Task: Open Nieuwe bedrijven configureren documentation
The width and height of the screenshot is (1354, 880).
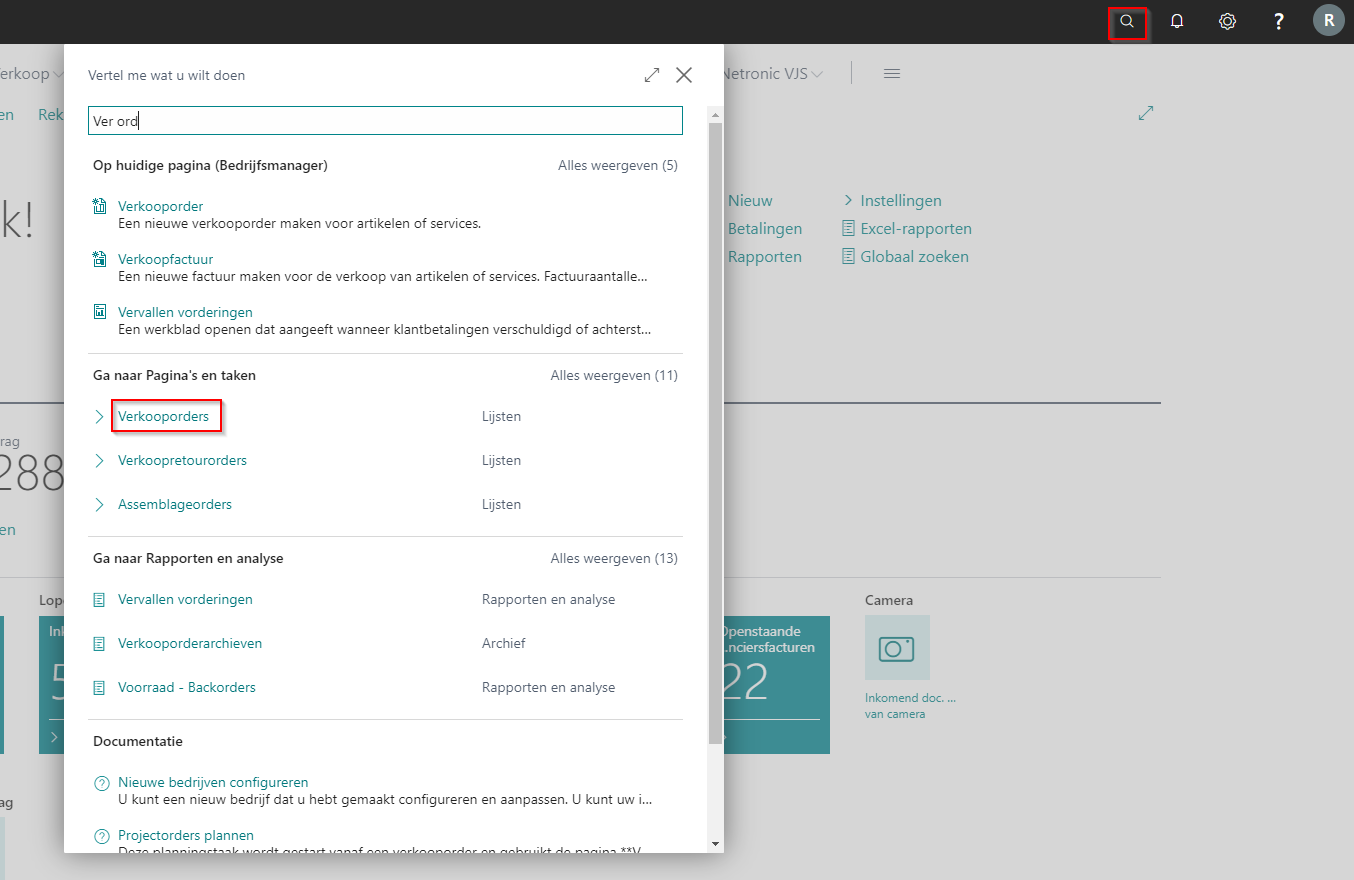Action: click(213, 783)
